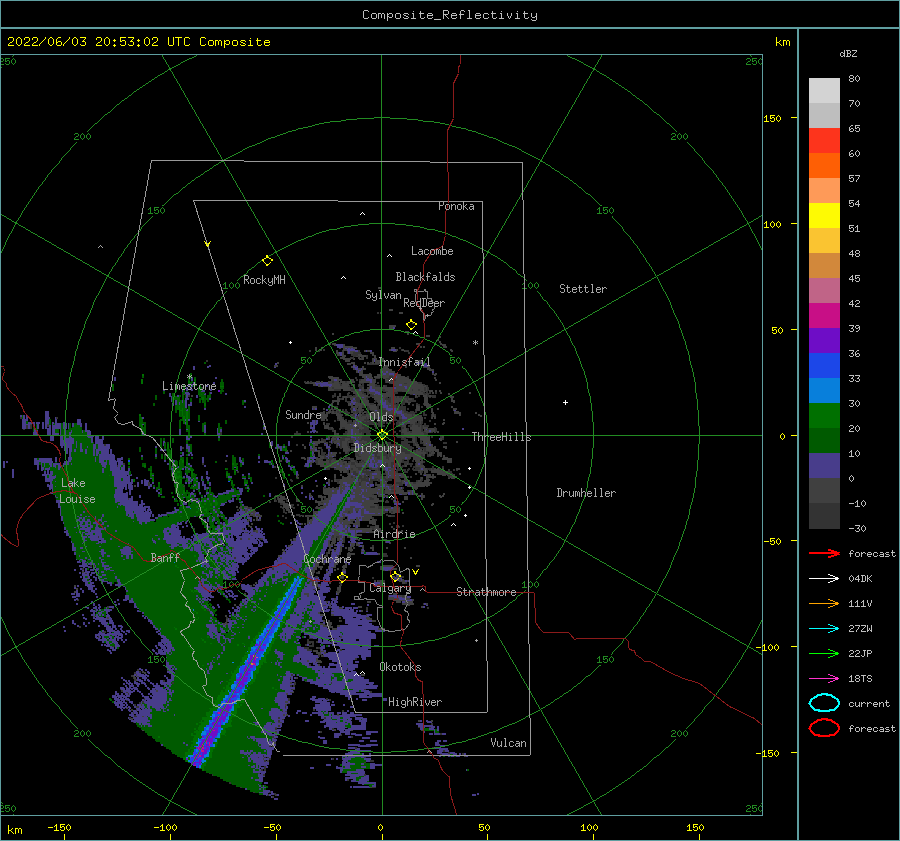The image size is (900, 841).
Task: Pick the green swatch between 30 and 20
Action: pos(824,416)
